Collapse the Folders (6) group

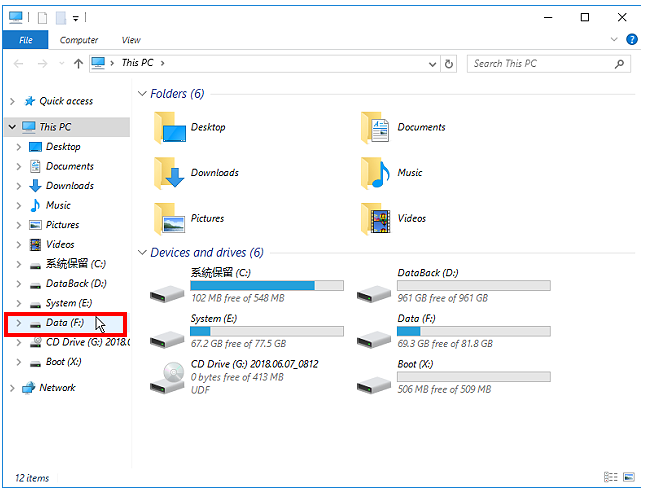coord(142,94)
